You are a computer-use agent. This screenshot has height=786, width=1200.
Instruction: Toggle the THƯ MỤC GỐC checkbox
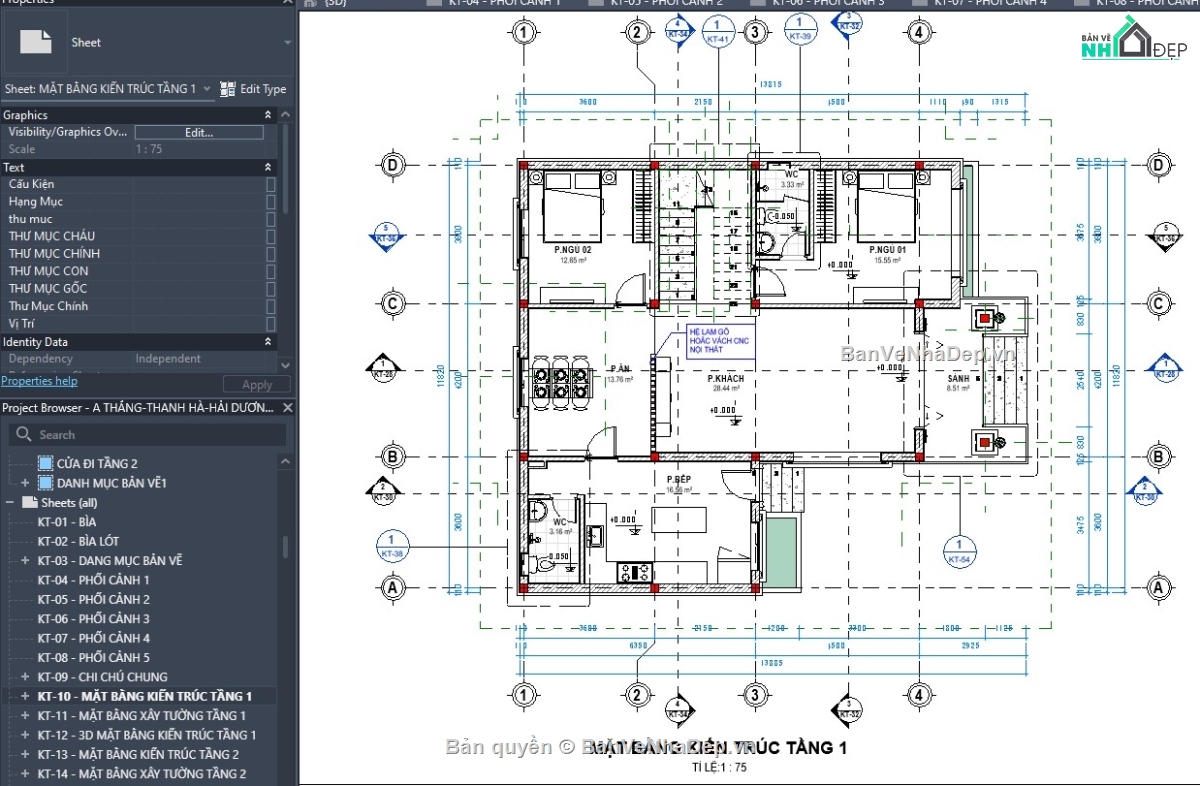271,289
